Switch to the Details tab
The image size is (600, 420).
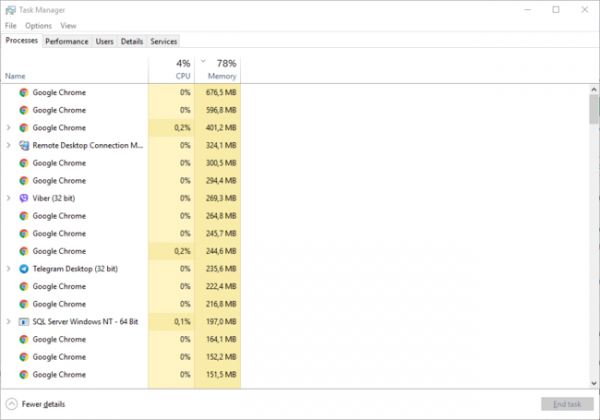(132, 41)
